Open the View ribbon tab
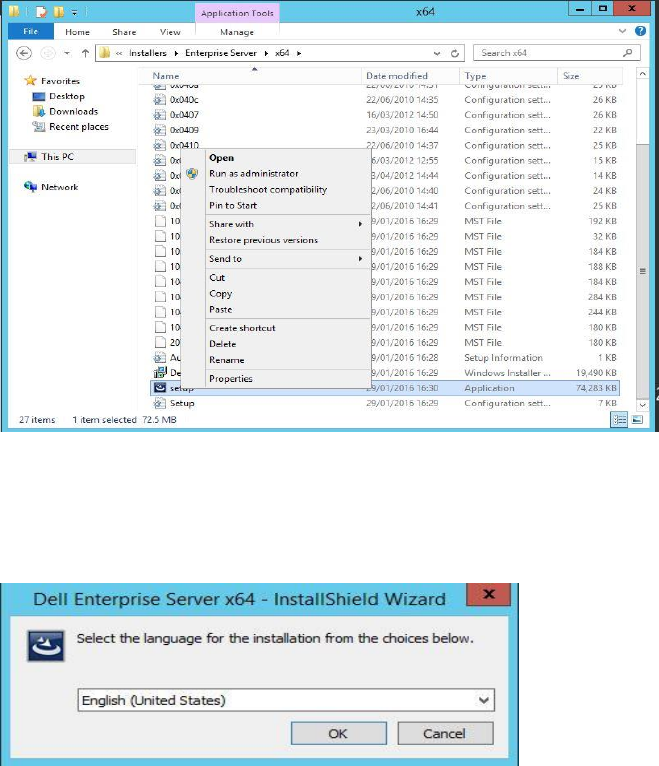This screenshot has width=659, height=766. point(170,32)
